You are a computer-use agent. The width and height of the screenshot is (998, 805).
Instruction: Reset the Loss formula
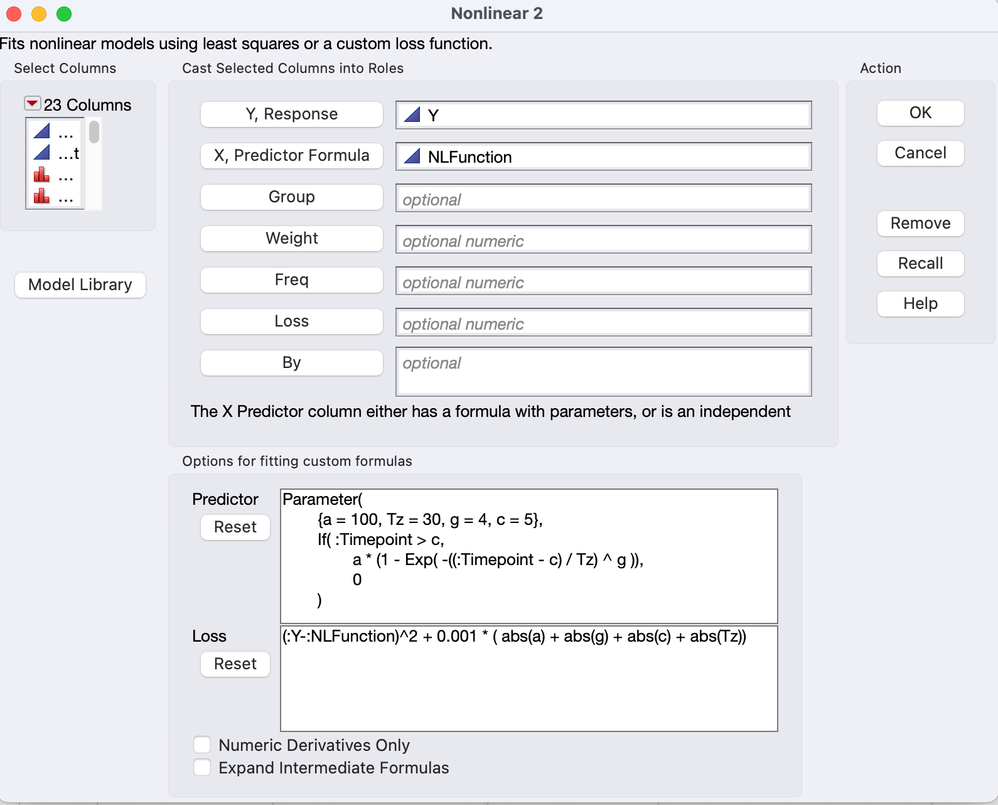tap(235, 664)
